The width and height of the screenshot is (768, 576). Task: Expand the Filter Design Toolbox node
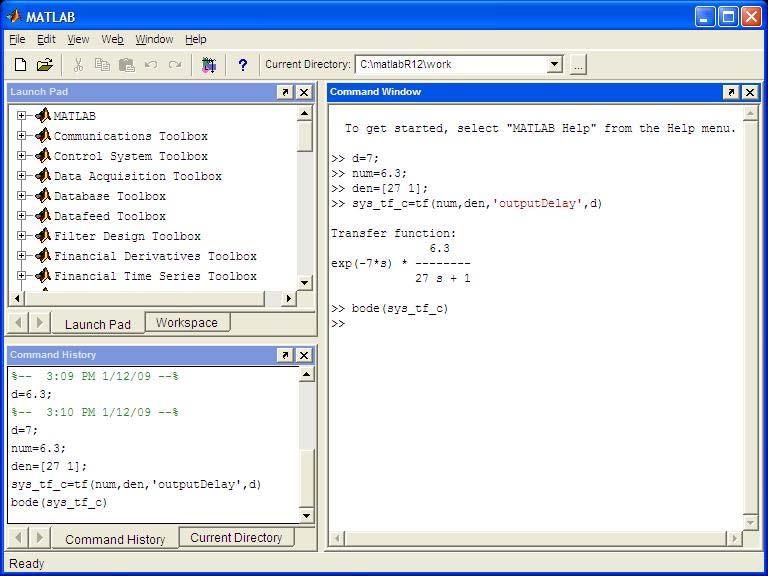21,236
